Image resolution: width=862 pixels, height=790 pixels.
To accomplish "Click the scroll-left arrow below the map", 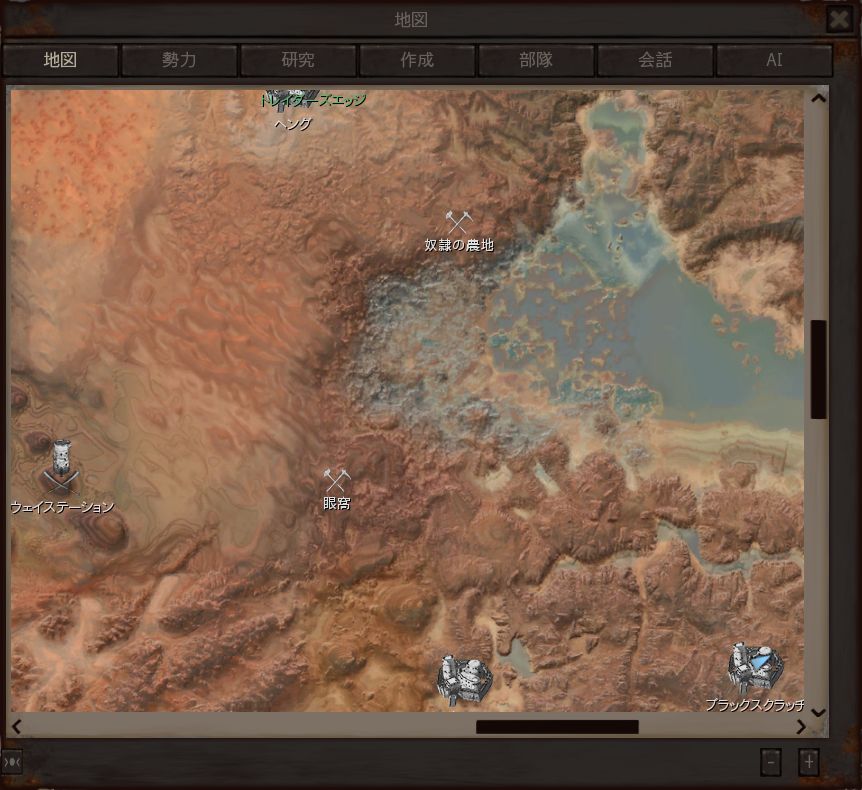I will tap(16, 727).
